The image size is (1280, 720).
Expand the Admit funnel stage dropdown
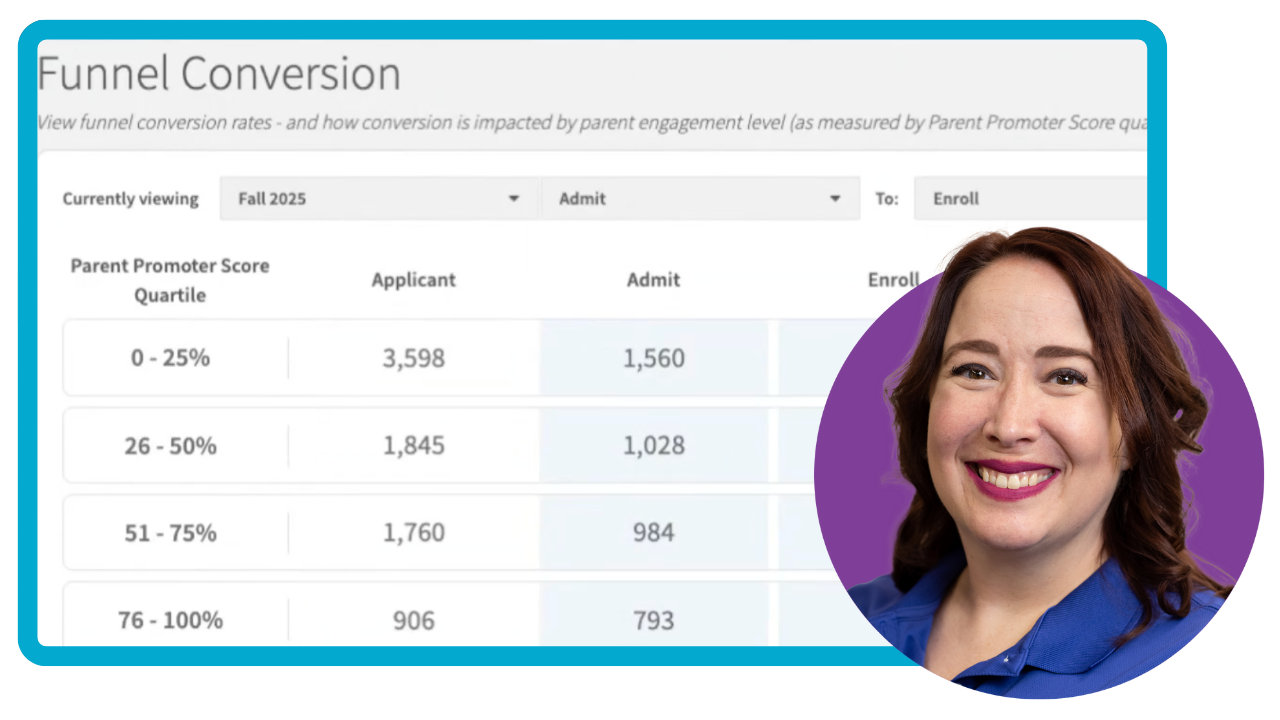tap(700, 198)
